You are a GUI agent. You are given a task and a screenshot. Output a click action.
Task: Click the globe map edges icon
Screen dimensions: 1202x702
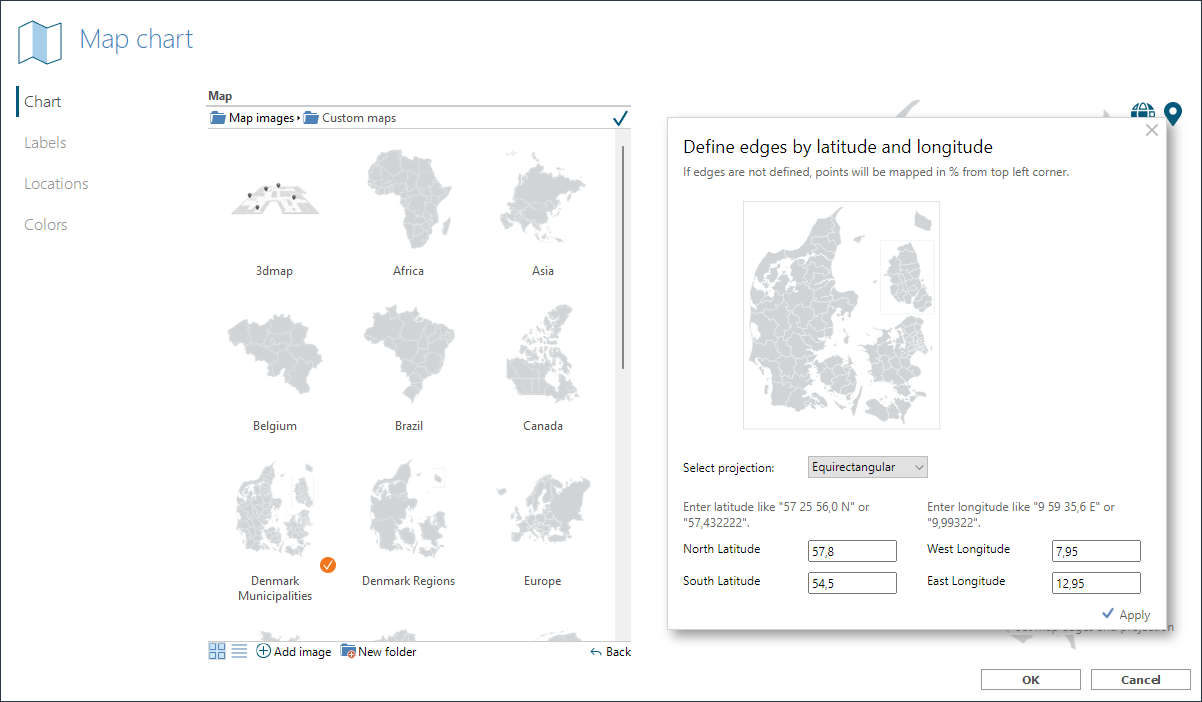(1142, 112)
